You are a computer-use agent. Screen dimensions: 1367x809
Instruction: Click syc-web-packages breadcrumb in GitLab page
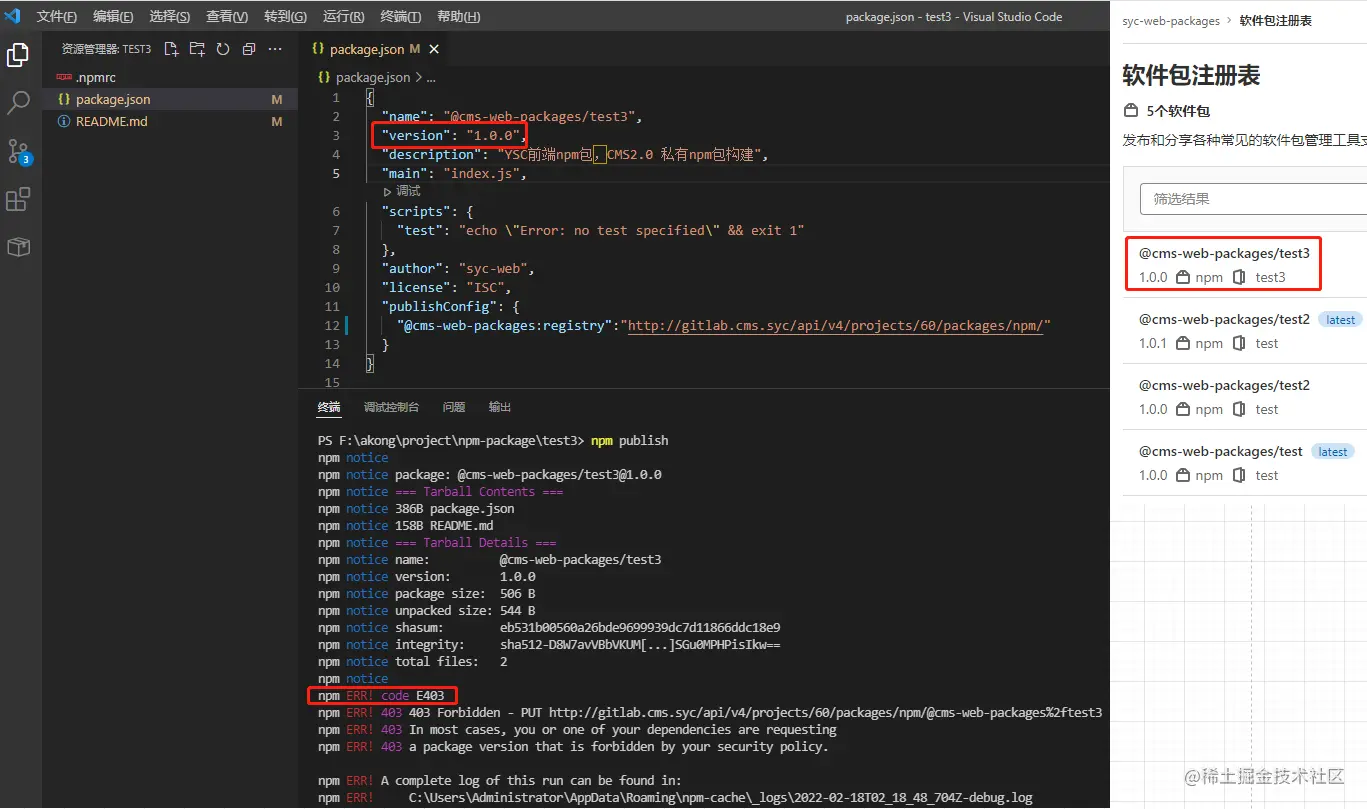[1171, 21]
